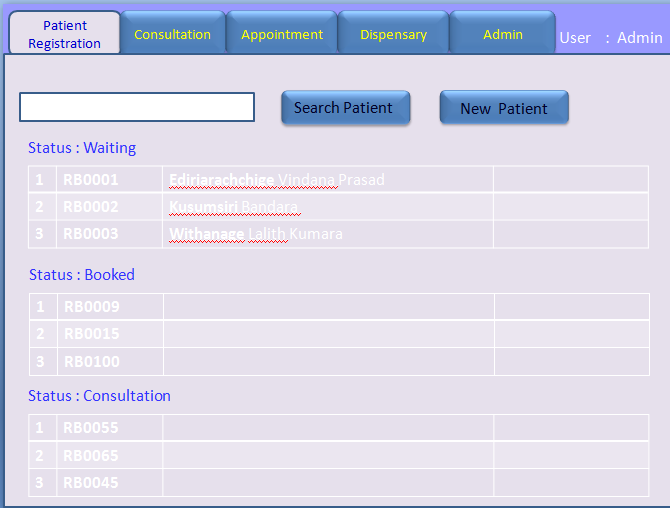Select patient ID RB0003
The width and height of the screenshot is (670, 508).
coord(91,234)
